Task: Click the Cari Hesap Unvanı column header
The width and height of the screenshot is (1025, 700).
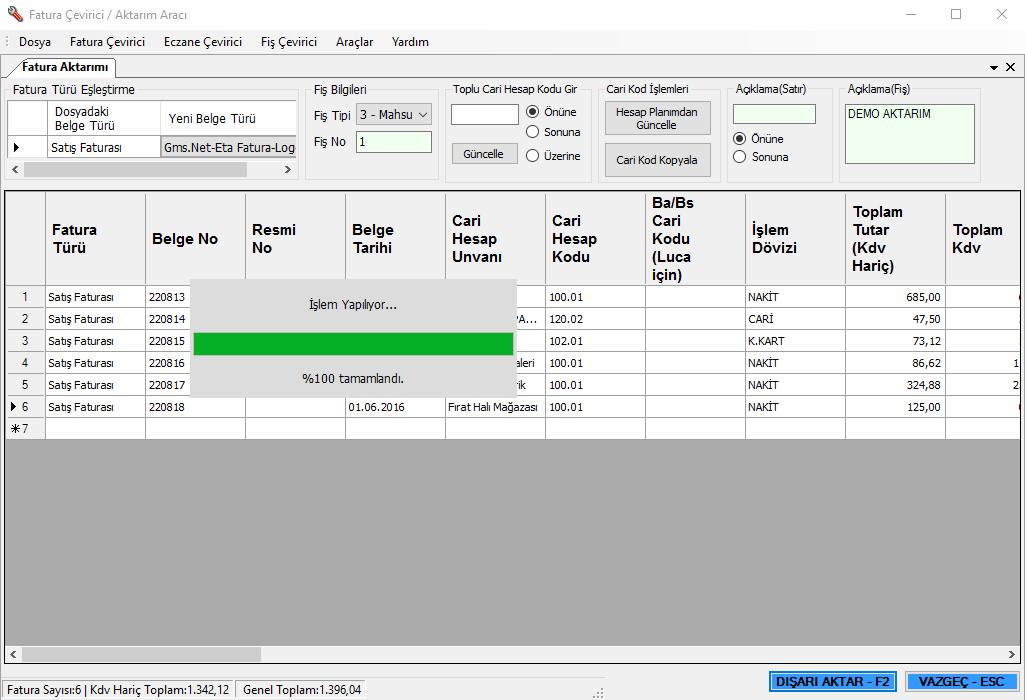Action: point(496,239)
